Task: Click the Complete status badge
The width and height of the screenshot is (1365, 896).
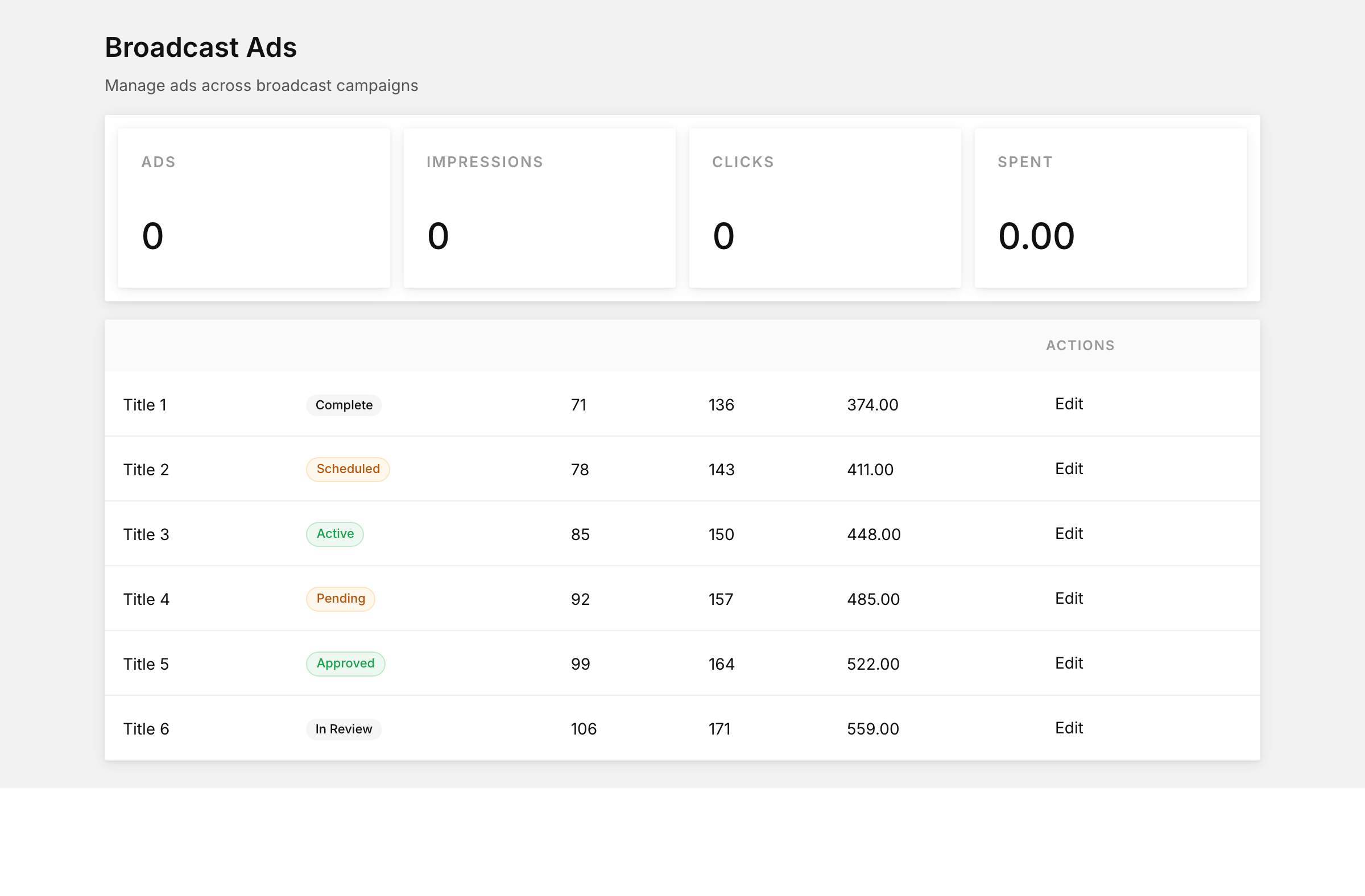Action: point(344,405)
